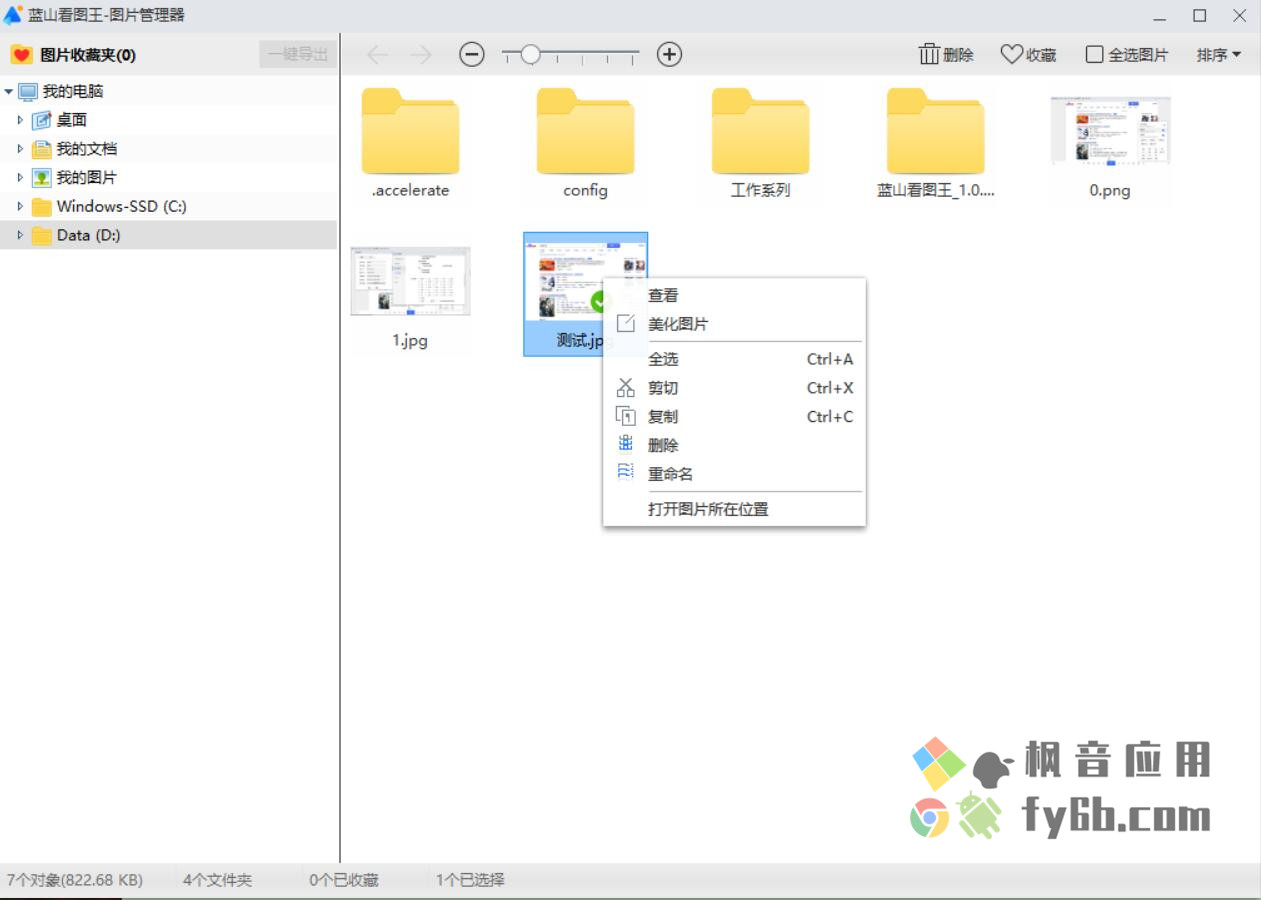This screenshot has height=900, width=1261.
Task: Click the 美化图片 edit icon in menu
Action: coord(626,324)
